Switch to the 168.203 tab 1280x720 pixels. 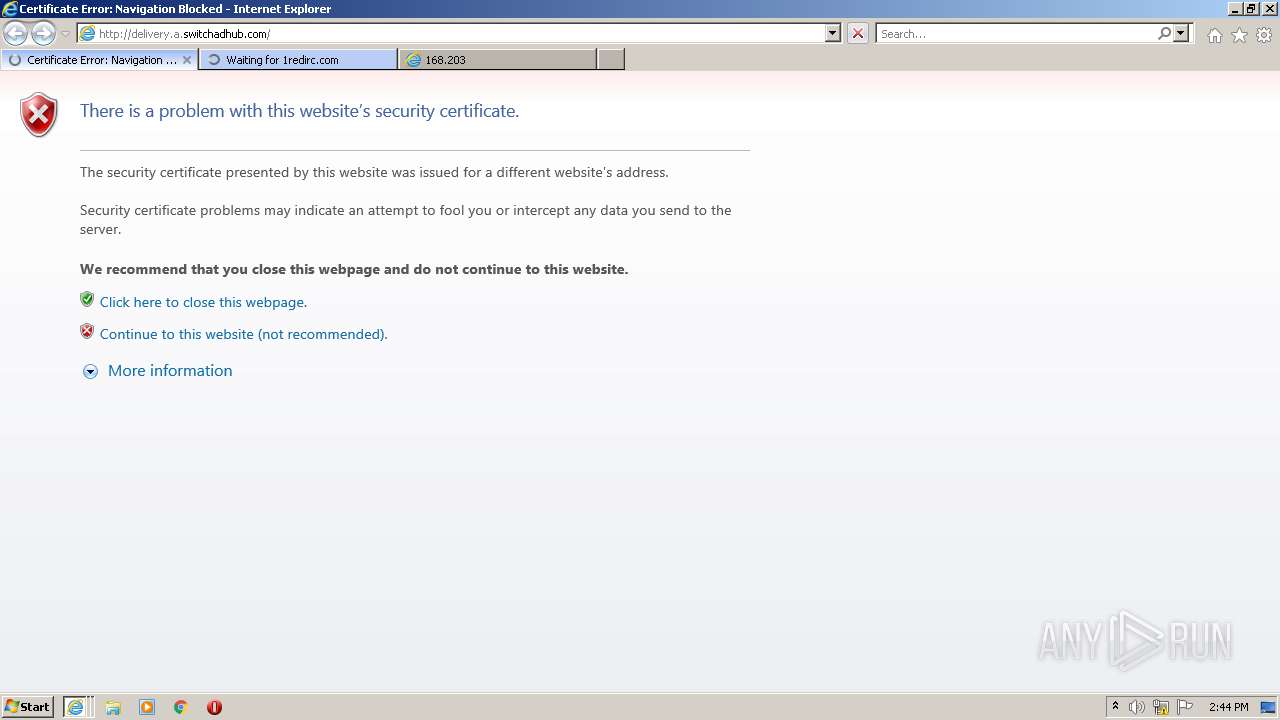point(498,60)
